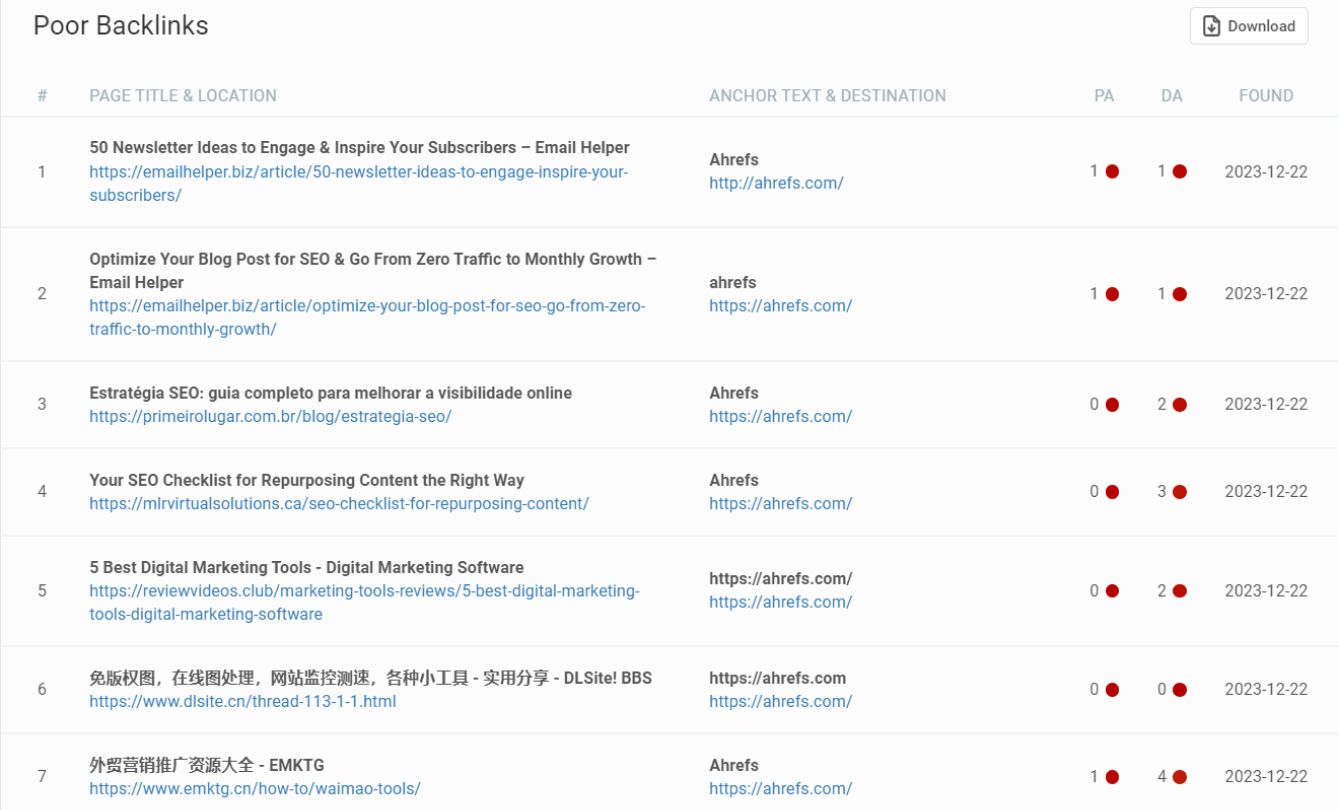This screenshot has height=810, width=1338.
Task: Open the ahrefs.com destination link in row 7
Action: pyautogui.click(x=781, y=789)
